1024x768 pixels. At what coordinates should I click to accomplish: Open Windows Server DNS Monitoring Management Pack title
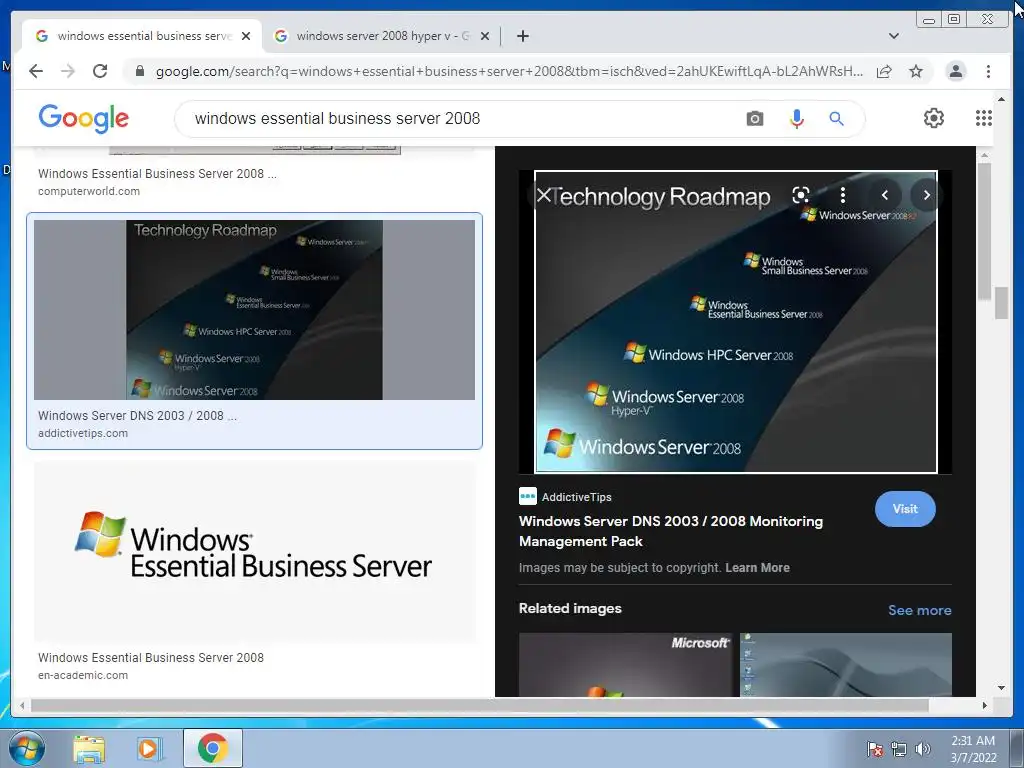[x=671, y=531]
